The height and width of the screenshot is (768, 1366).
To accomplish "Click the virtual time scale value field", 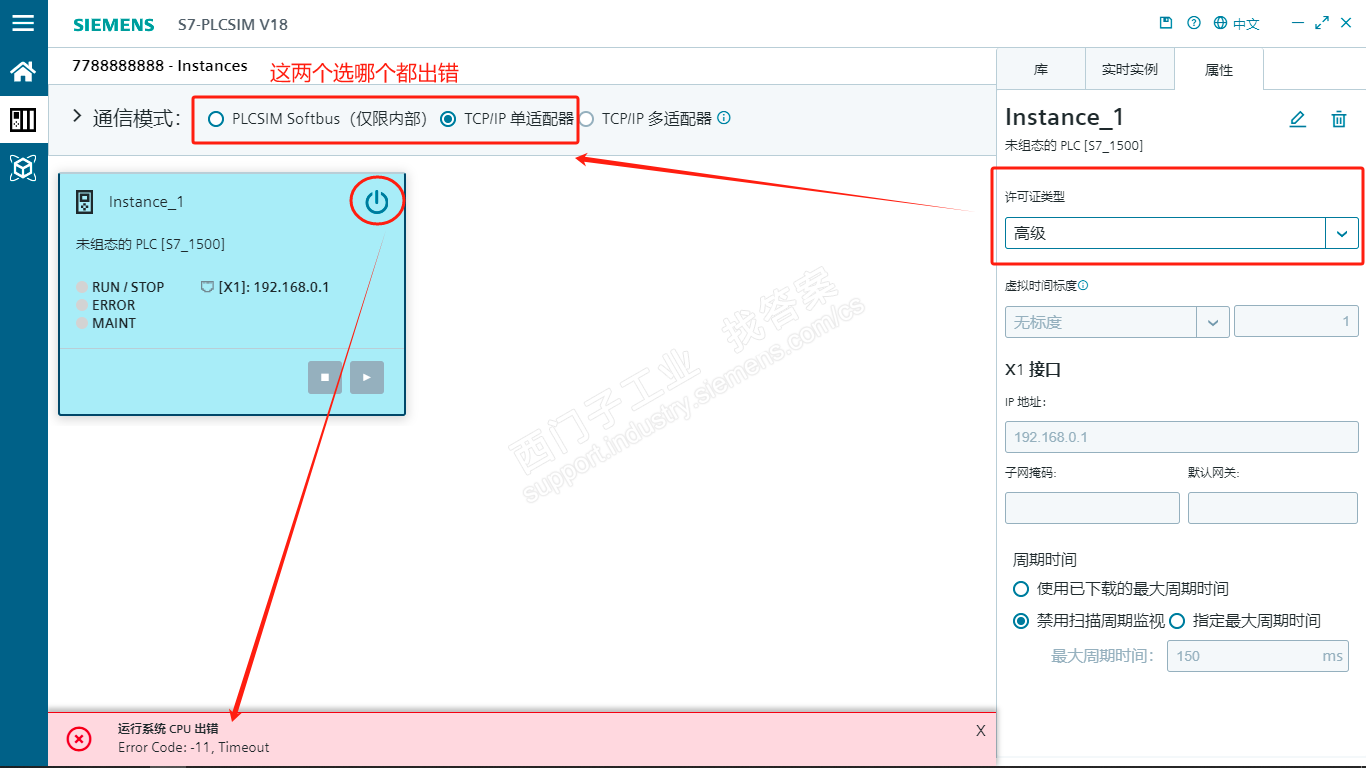I will click(1296, 322).
